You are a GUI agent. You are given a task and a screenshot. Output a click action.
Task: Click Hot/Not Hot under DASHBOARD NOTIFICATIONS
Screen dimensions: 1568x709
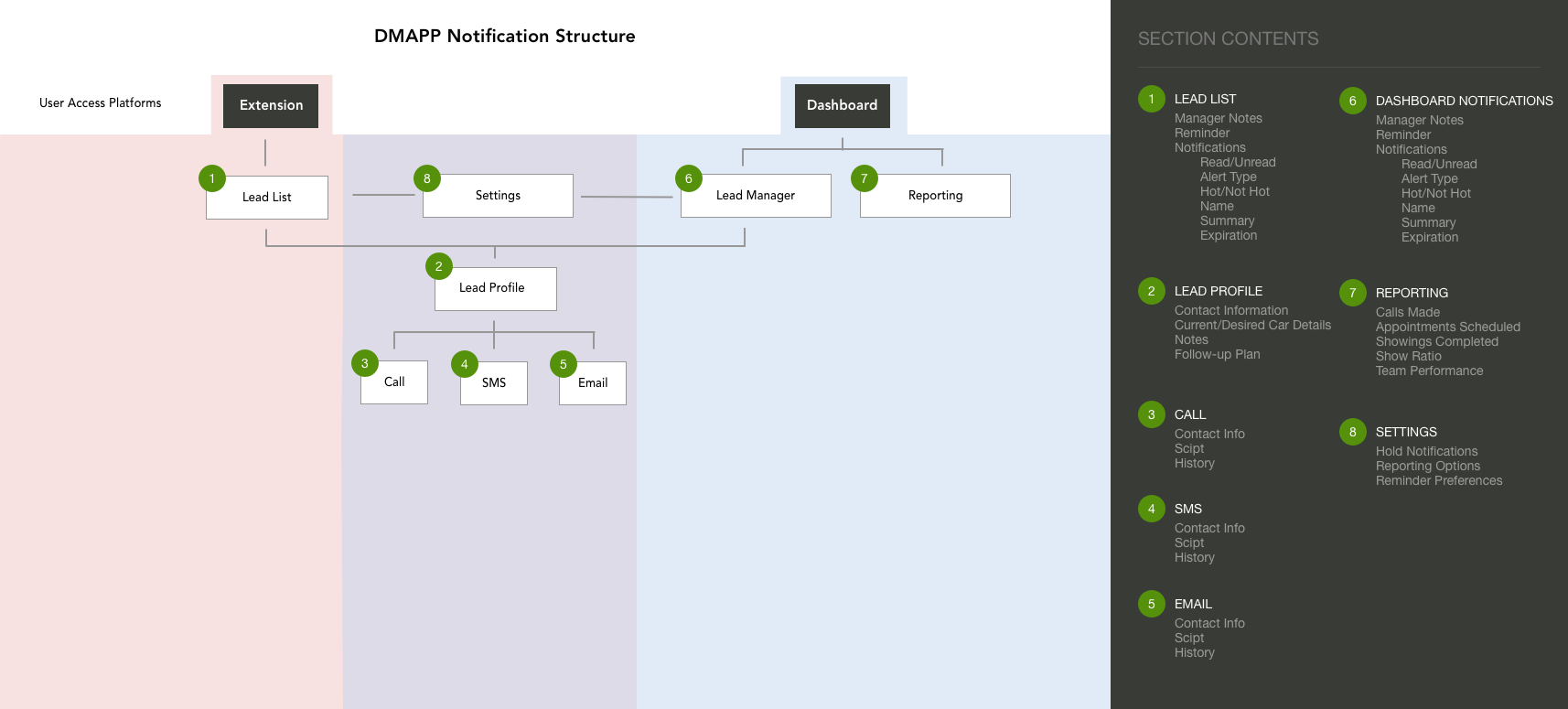point(1436,193)
